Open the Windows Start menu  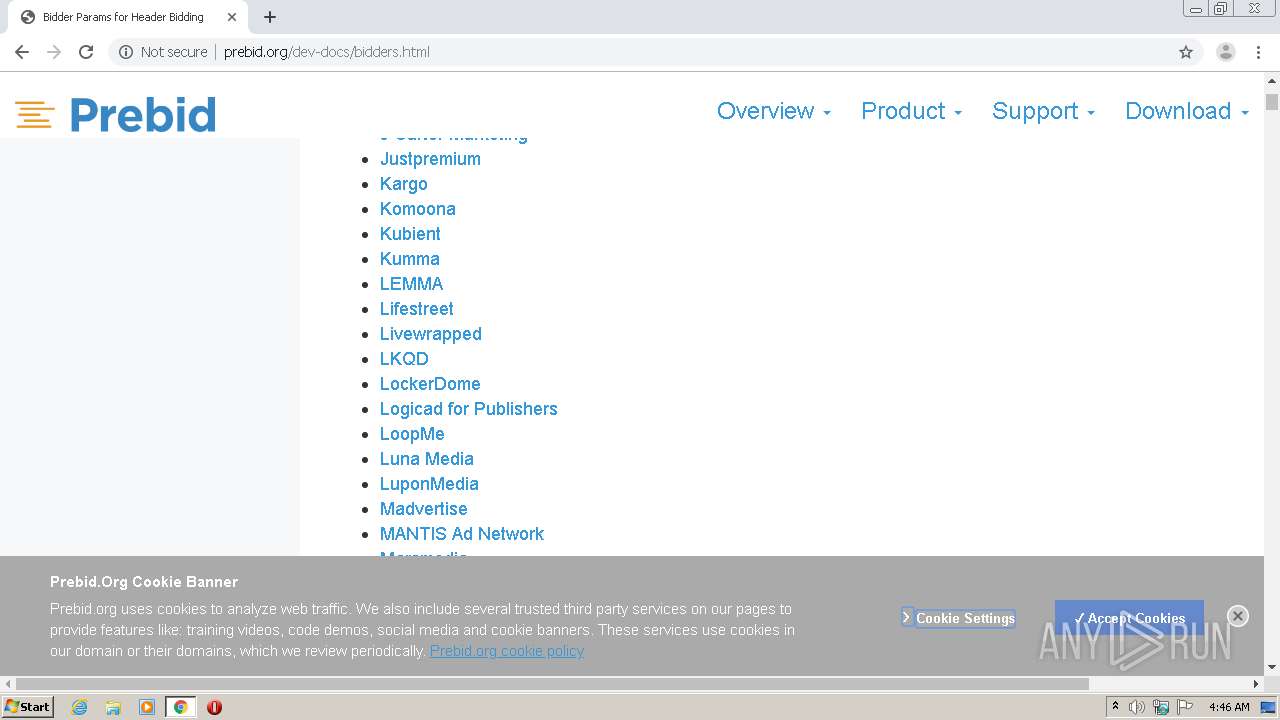[x=27, y=707]
